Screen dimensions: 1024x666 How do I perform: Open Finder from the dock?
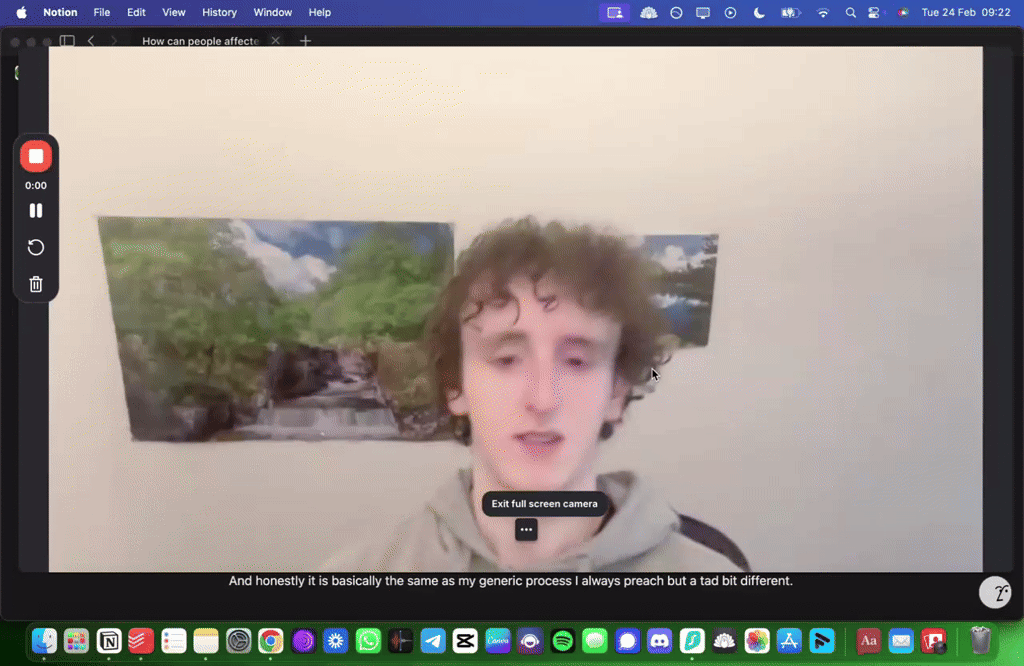44,641
